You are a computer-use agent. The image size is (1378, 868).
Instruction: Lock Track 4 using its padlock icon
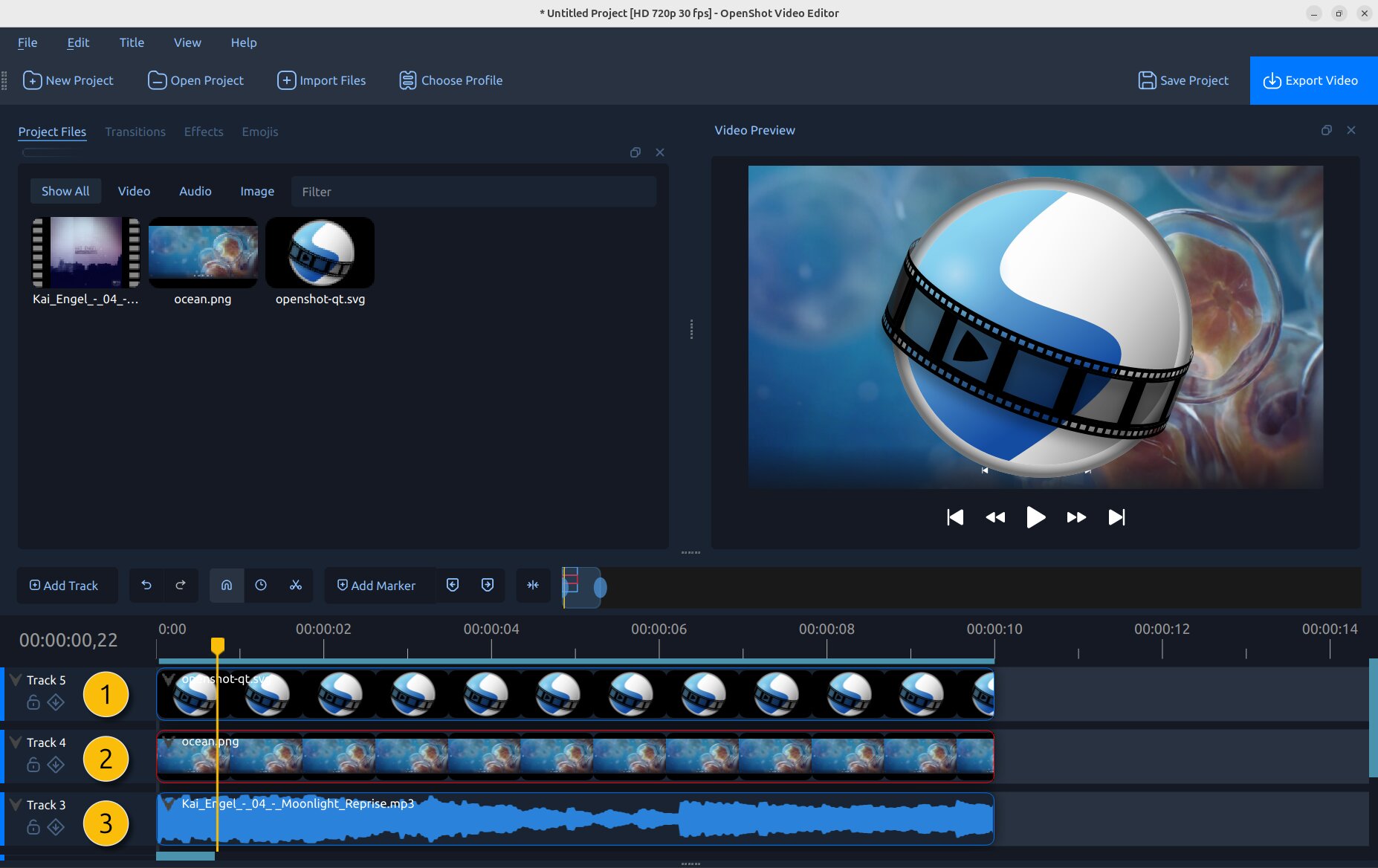pyautogui.click(x=34, y=763)
